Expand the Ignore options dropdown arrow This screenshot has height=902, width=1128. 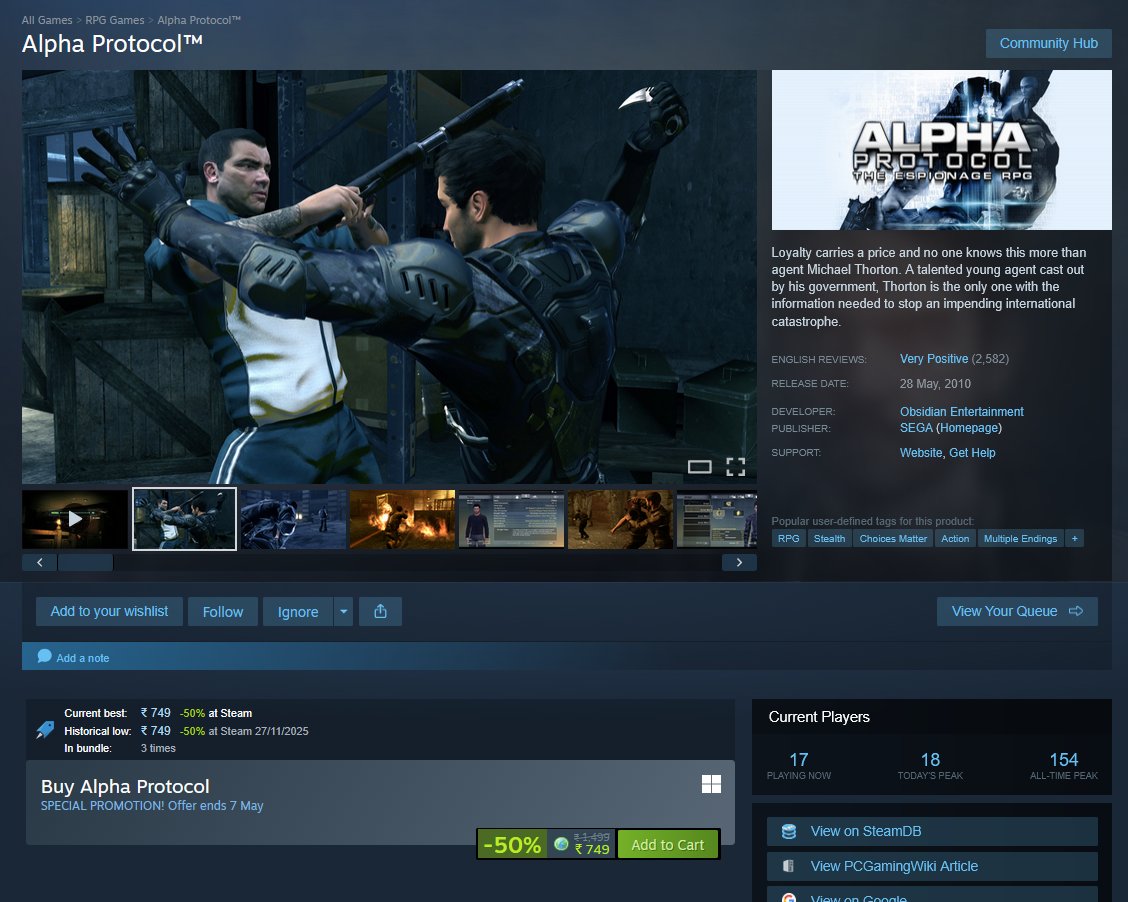click(343, 611)
